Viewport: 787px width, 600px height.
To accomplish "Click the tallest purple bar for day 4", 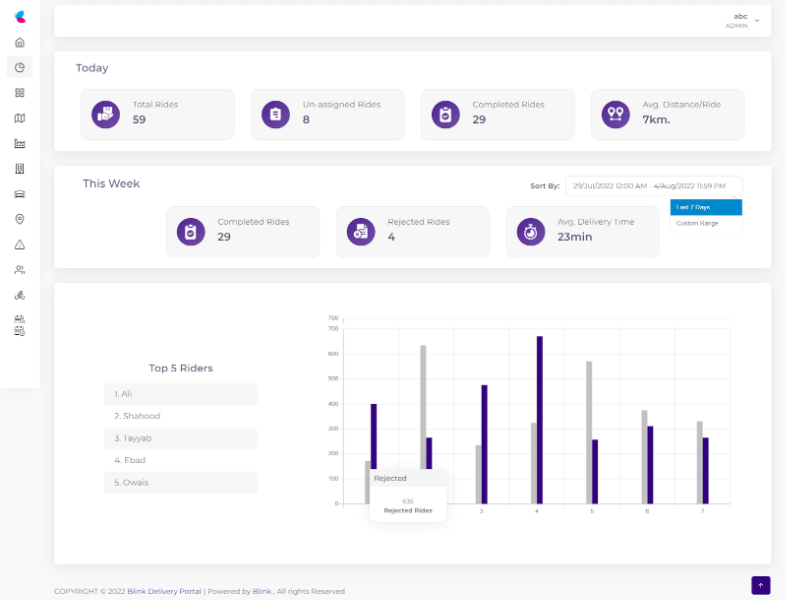I will pos(540,420).
